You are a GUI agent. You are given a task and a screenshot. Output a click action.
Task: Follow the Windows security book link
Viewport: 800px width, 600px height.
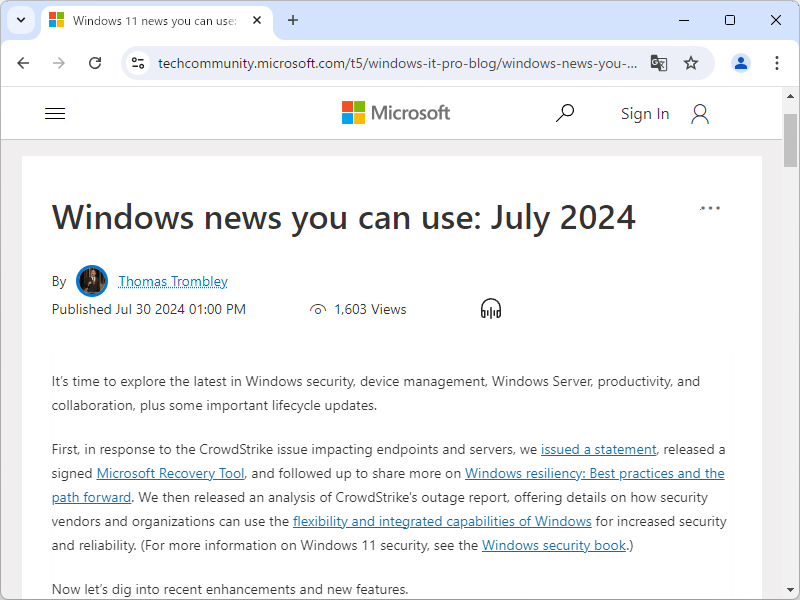click(552, 545)
